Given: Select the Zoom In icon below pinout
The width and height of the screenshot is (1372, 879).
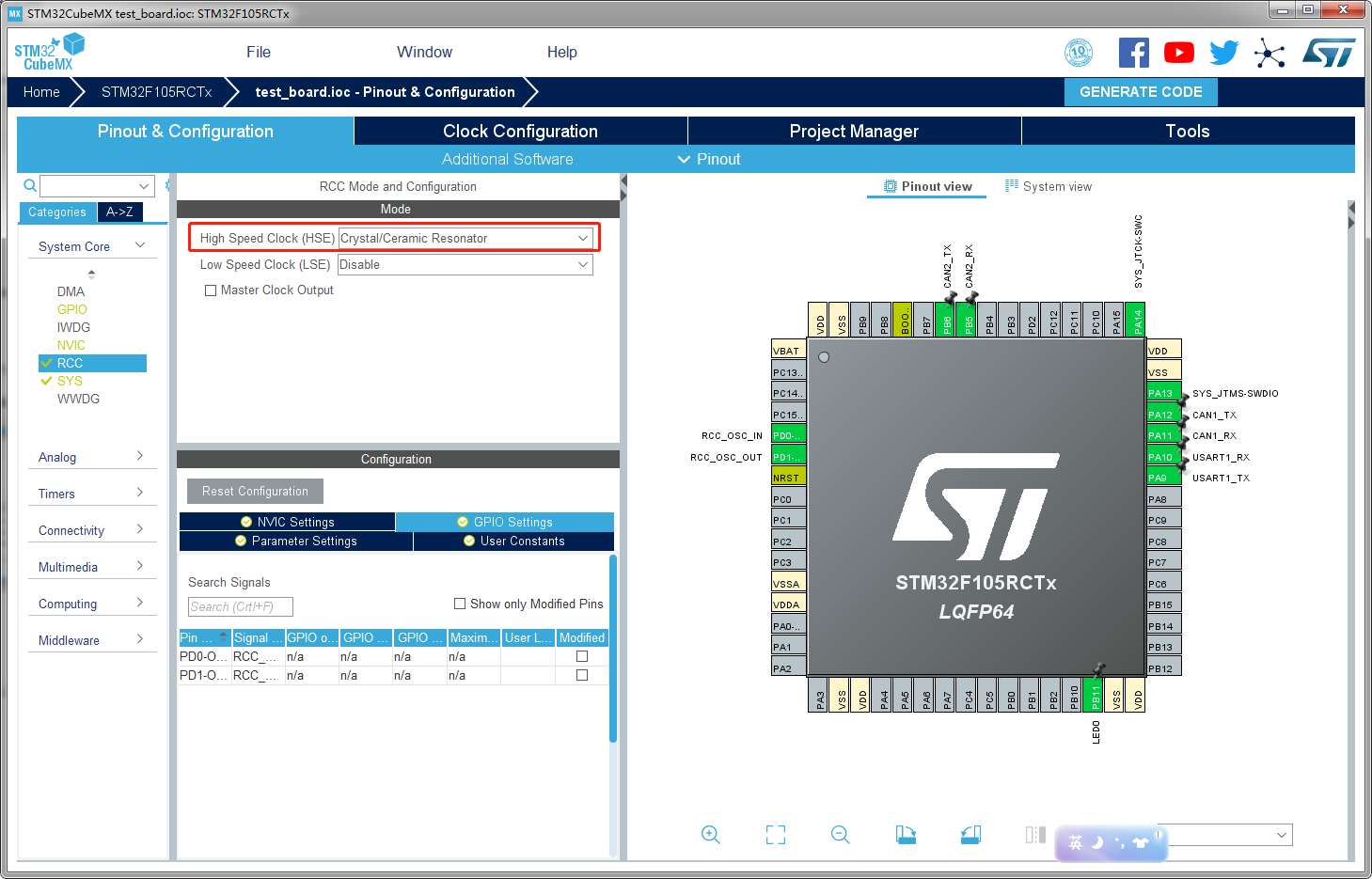Looking at the screenshot, I should click(711, 835).
